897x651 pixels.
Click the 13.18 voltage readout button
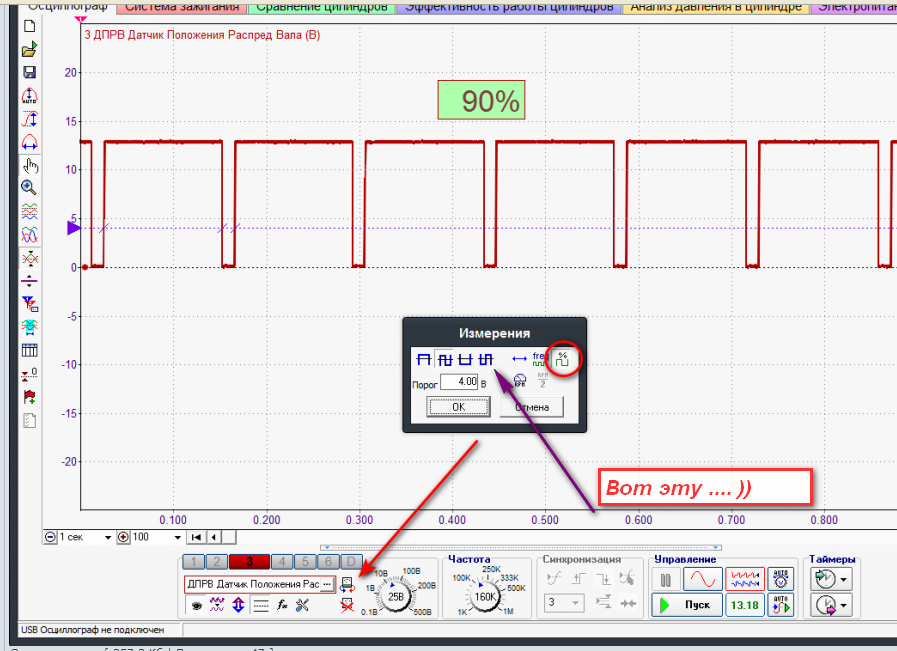pos(744,605)
